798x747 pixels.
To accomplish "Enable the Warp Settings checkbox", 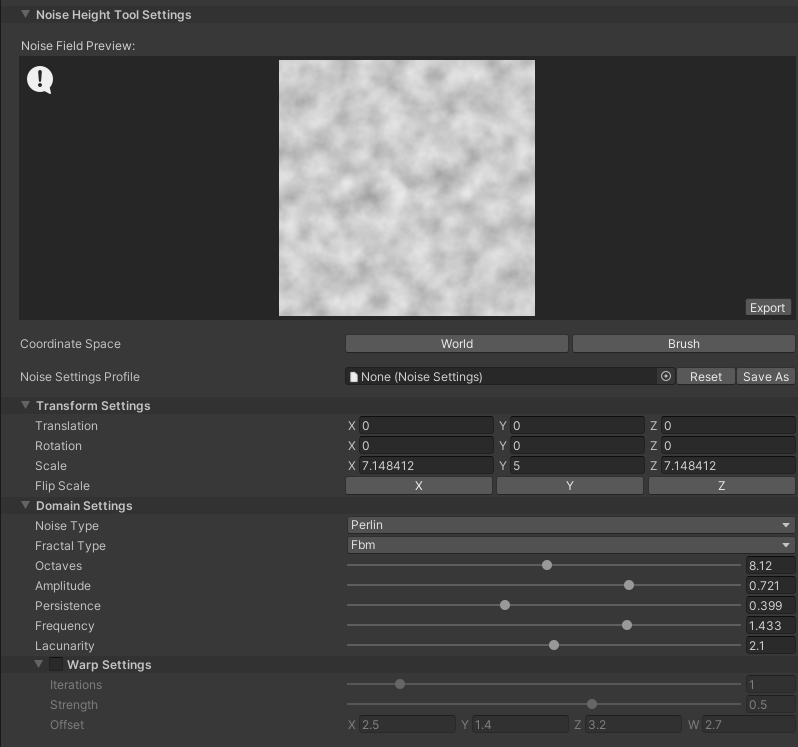I will click(x=56, y=665).
